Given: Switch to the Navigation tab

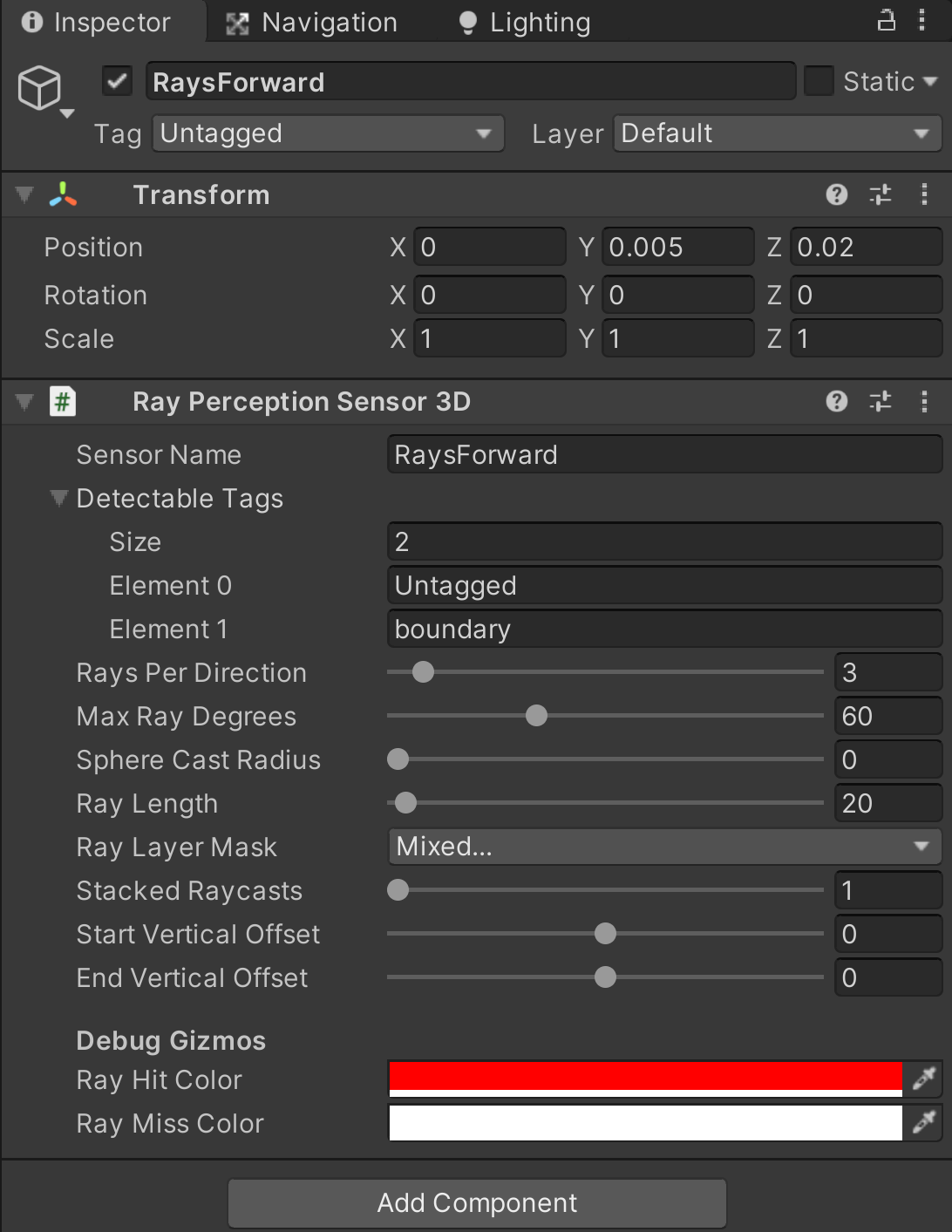Looking at the screenshot, I should point(311,21).
